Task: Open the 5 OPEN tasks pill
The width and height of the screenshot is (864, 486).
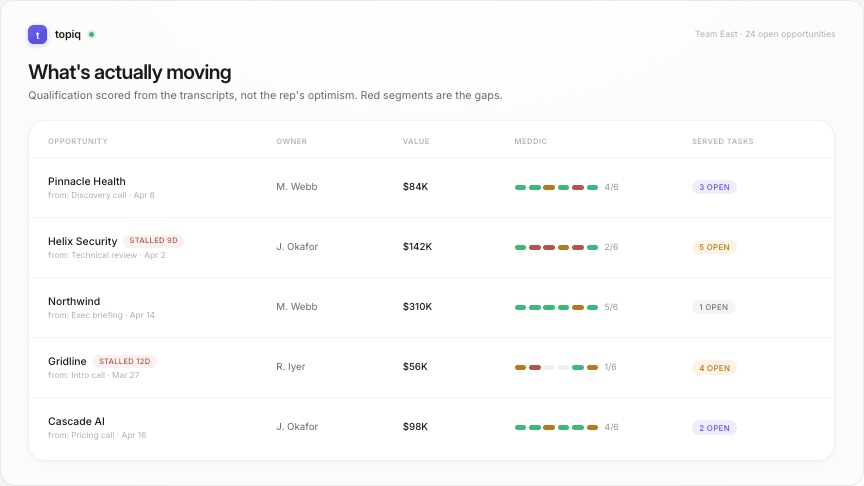Action: [x=714, y=247]
